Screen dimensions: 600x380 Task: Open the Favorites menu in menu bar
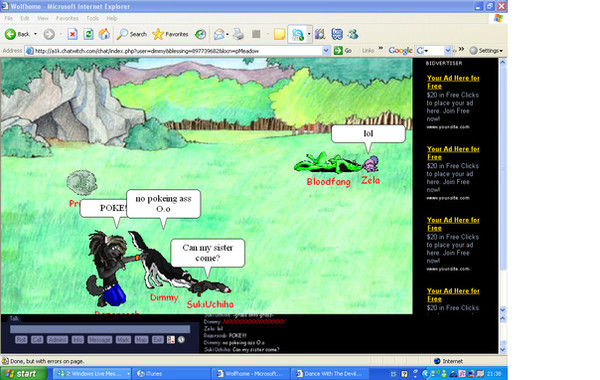pos(67,18)
